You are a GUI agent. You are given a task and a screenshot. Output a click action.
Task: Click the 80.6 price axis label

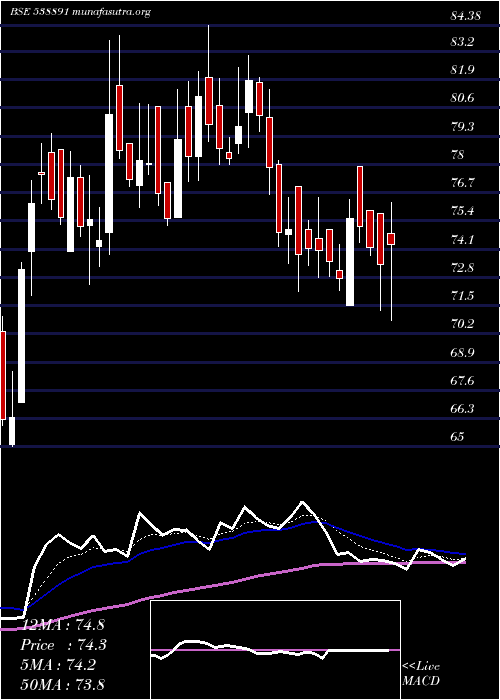coord(463,98)
